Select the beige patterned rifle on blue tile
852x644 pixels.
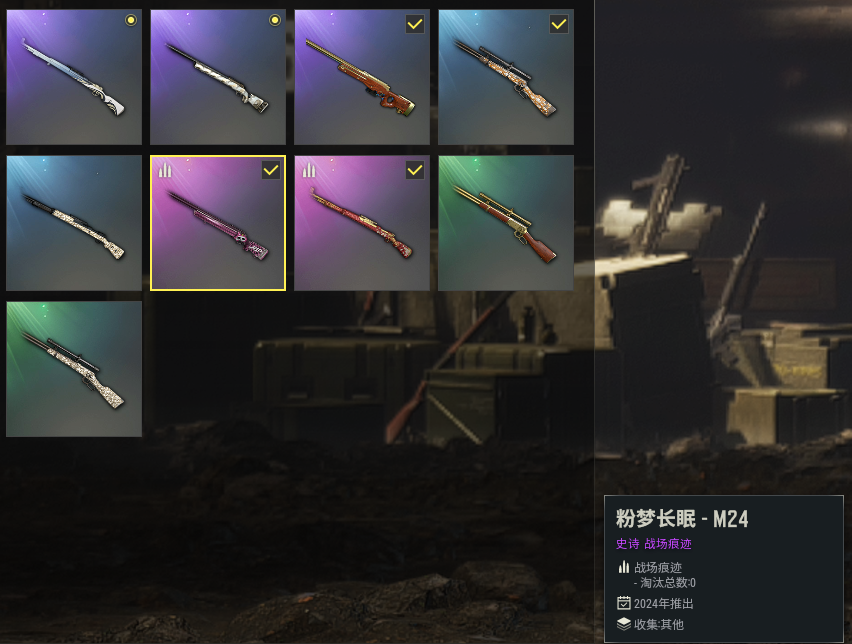(74, 223)
